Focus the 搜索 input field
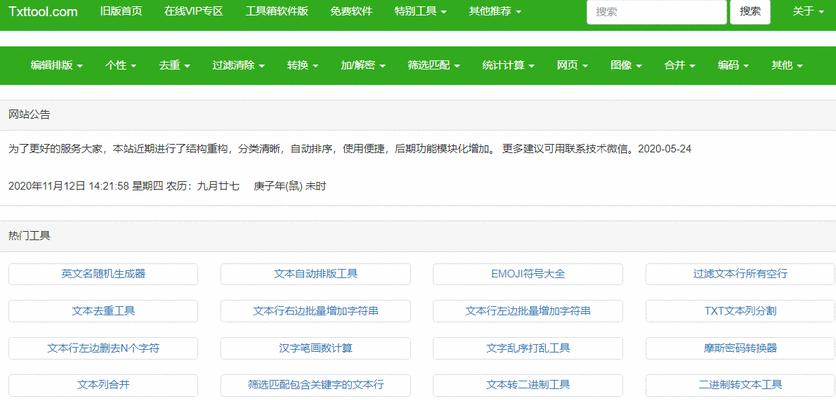Image resolution: width=836 pixels, height=400 pixels. click(x=656, y=12)
